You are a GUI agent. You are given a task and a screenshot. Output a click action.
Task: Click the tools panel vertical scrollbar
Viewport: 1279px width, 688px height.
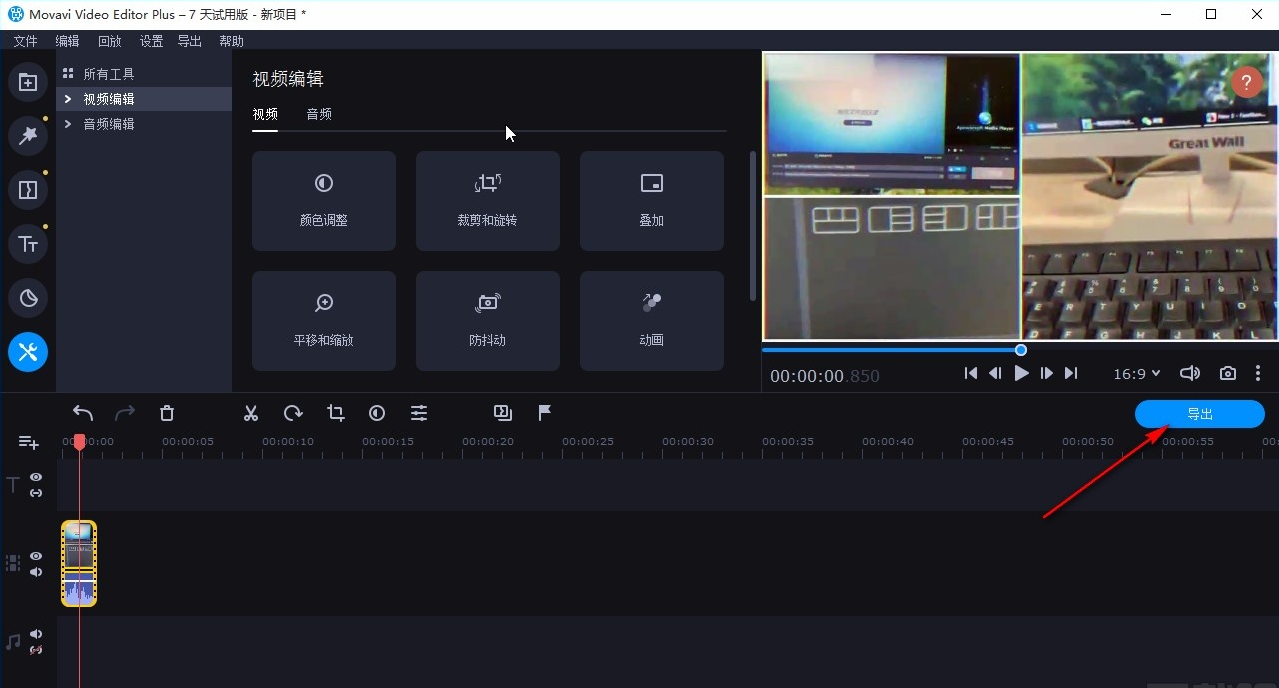coord(753,225)
